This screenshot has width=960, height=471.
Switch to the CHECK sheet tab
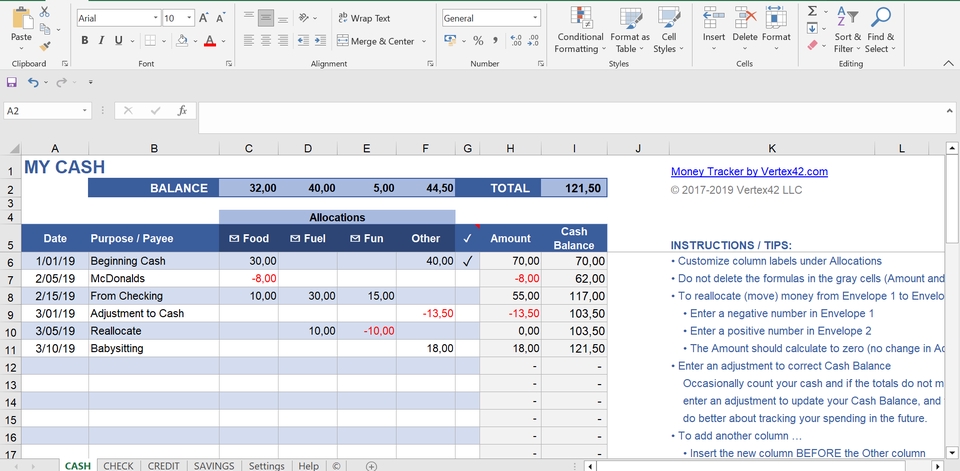[x=118, y=465]
